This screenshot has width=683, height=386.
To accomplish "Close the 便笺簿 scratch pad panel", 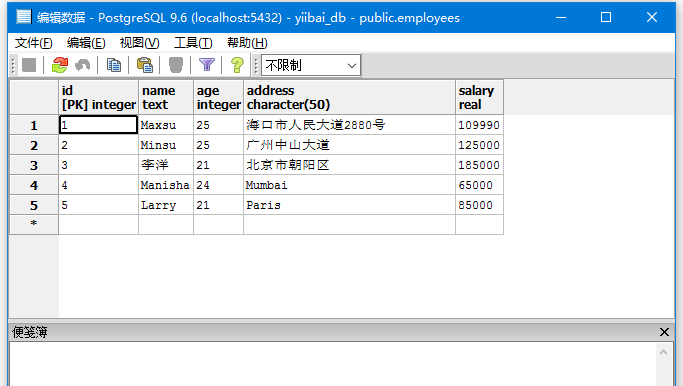I will pyautogui.click(x=664, y=332).
